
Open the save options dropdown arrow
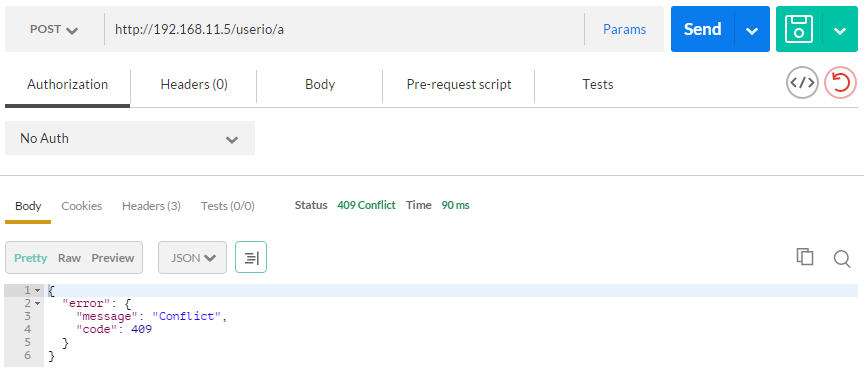coord(840,30)
